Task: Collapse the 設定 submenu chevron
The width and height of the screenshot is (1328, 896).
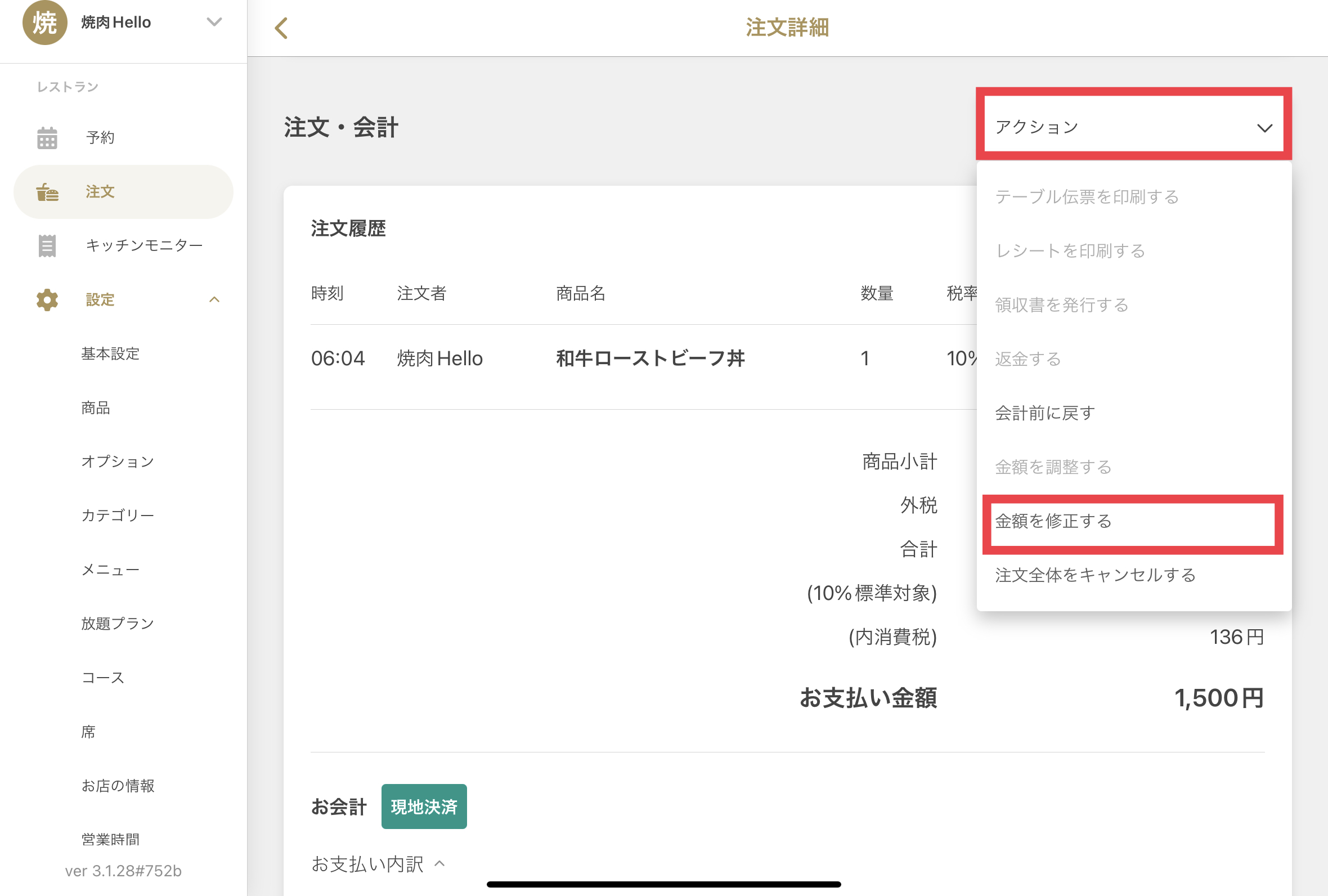Action: click(x=214, y=299)
